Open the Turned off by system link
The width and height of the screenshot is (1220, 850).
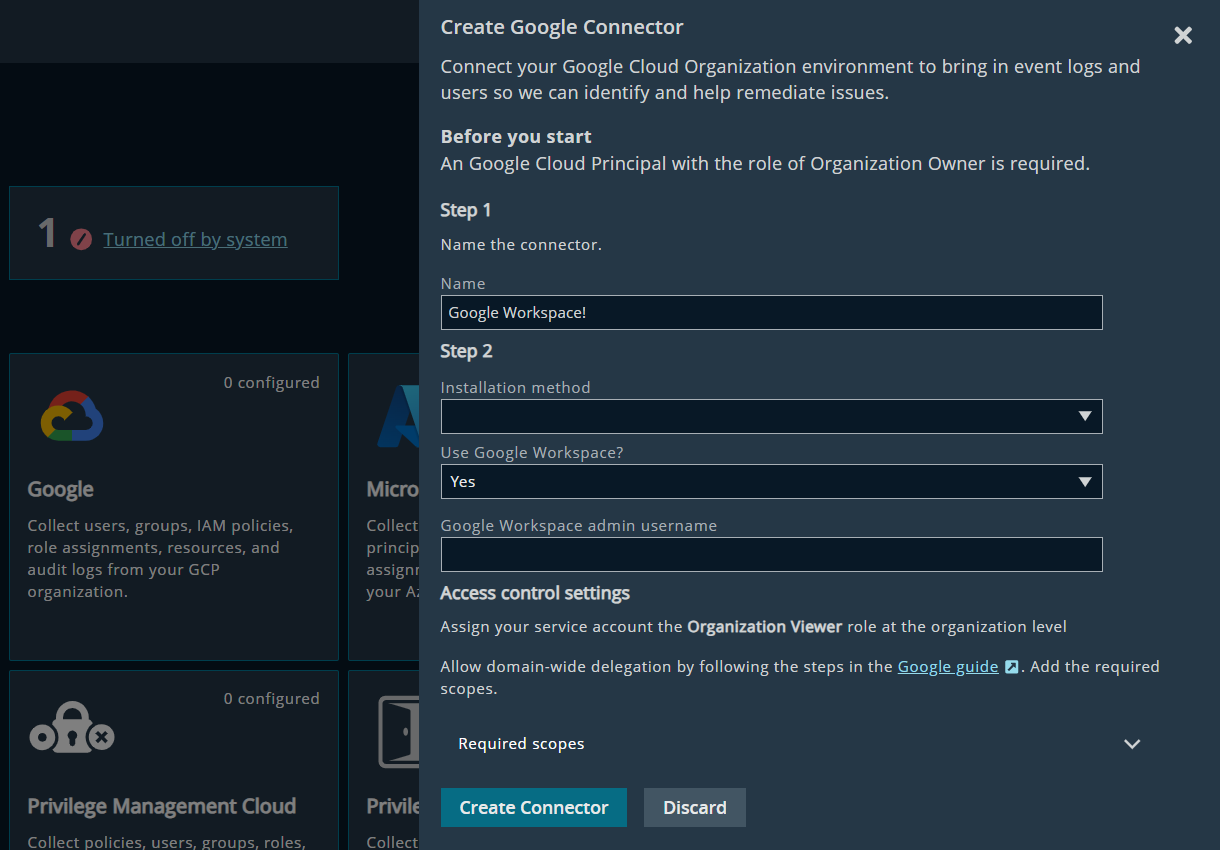point(195,240)
